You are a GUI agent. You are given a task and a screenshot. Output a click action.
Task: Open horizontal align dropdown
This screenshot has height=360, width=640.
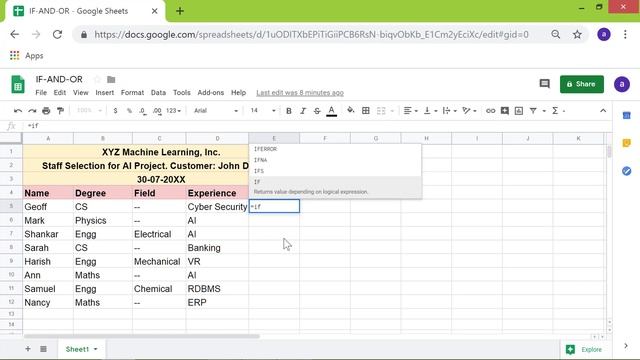[x=410, y=111]
